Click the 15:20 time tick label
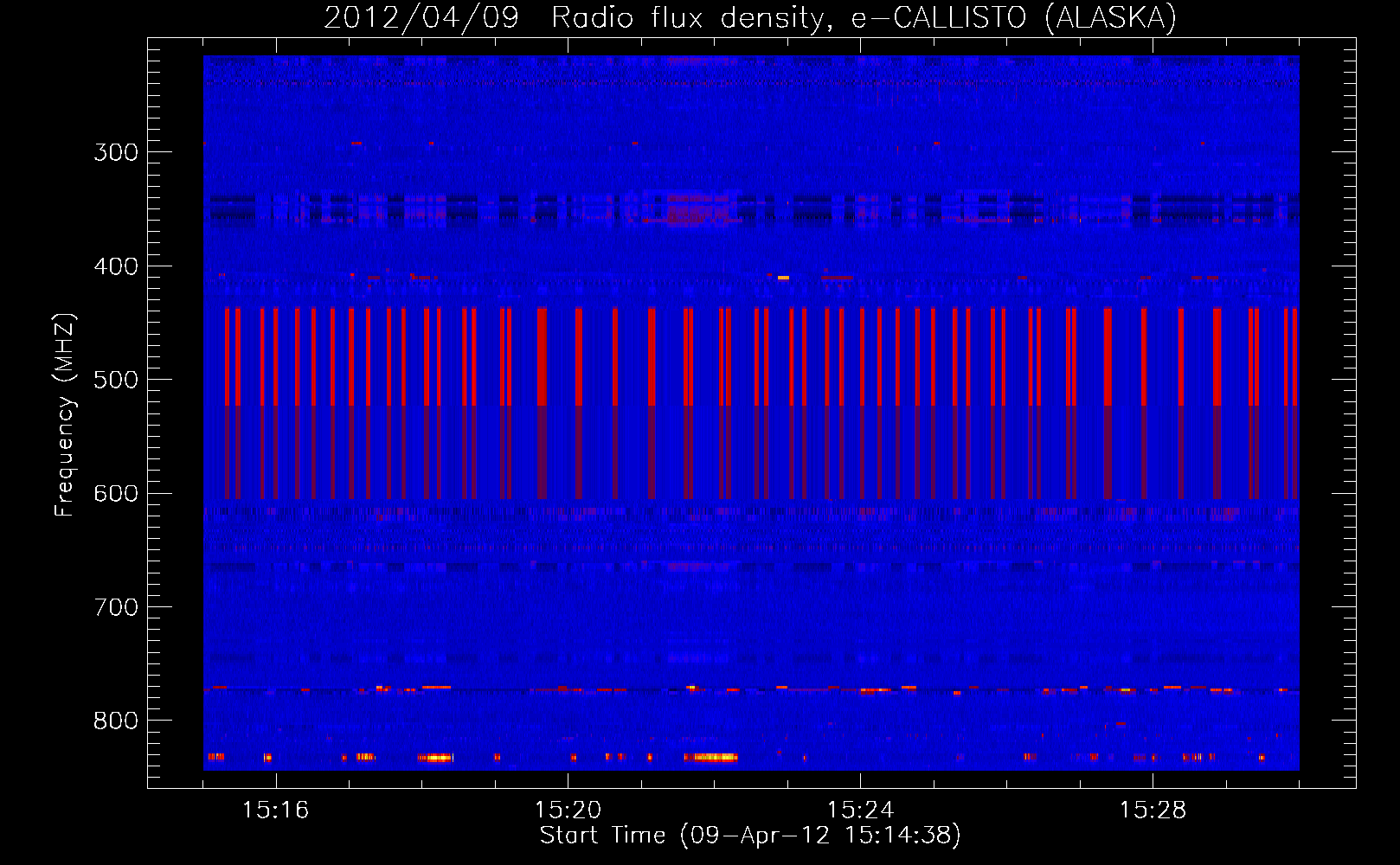 (x=568, y=810)
